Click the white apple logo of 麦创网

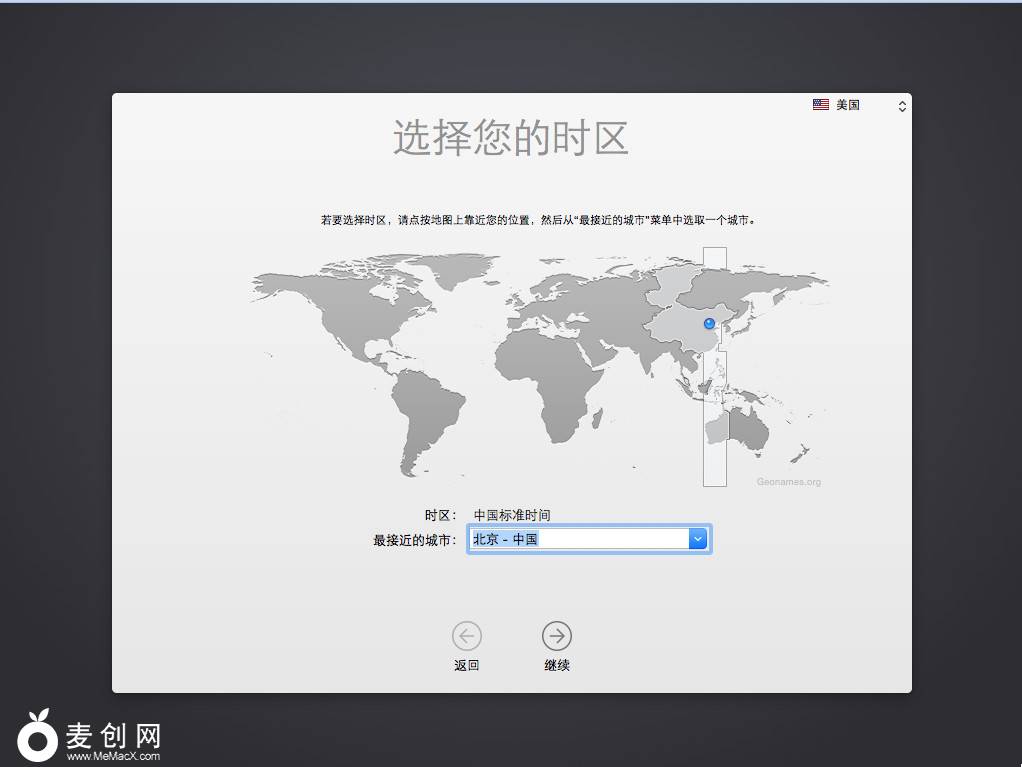pyautogui.click(x=37, y=736)
